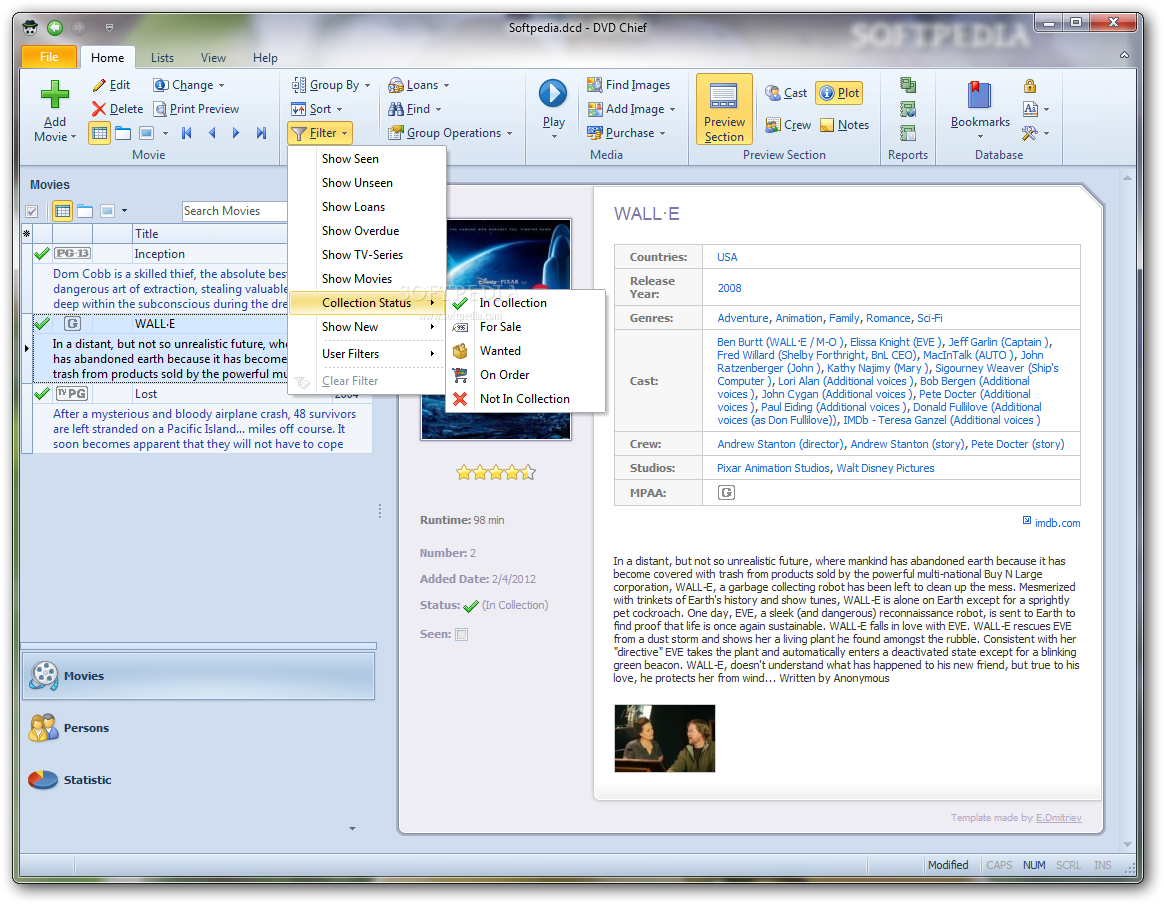
Task: Click the green back arrow in the title bar
Action: [55, 27]
